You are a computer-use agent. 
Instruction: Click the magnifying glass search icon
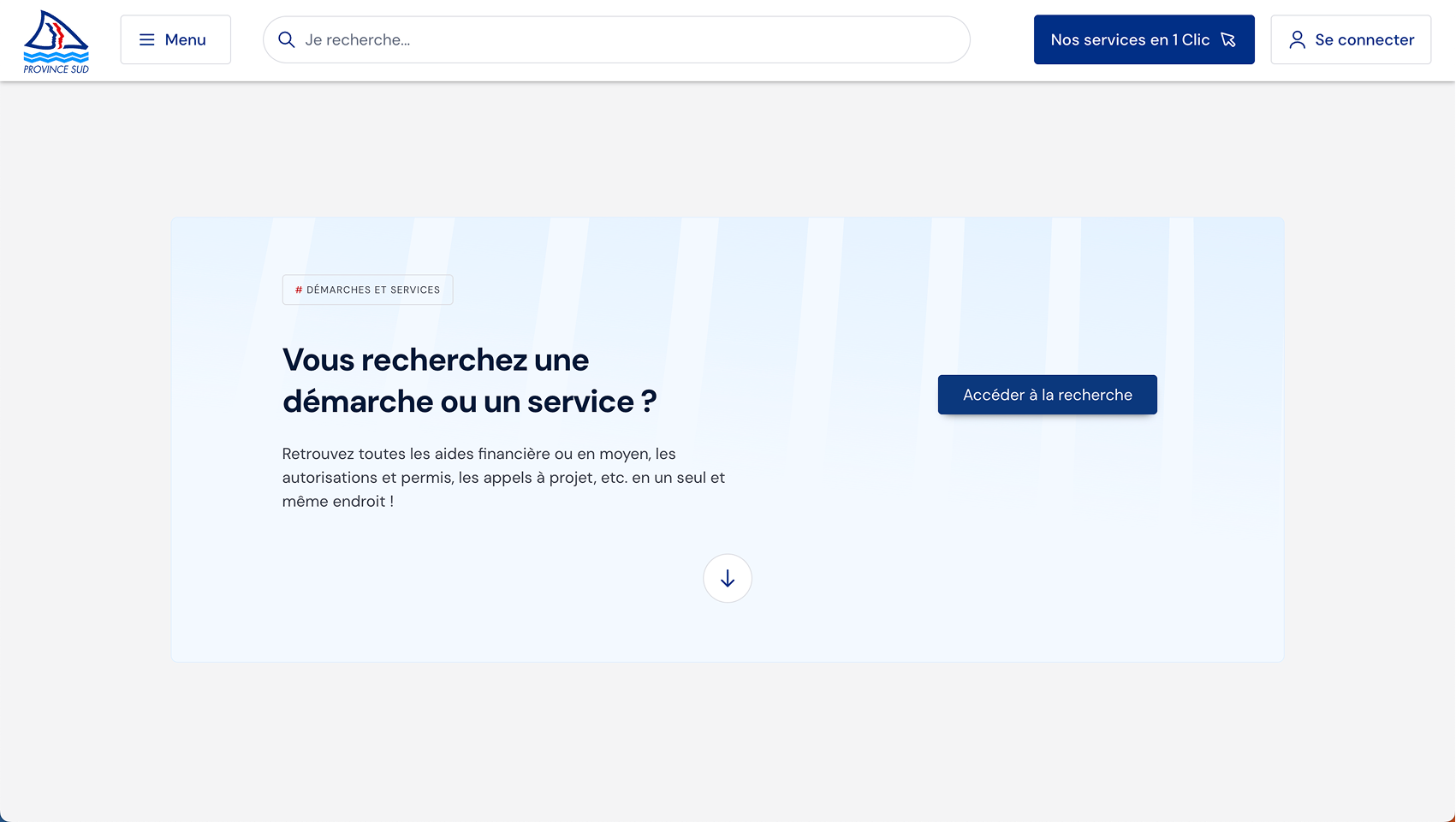pos(287,40)
